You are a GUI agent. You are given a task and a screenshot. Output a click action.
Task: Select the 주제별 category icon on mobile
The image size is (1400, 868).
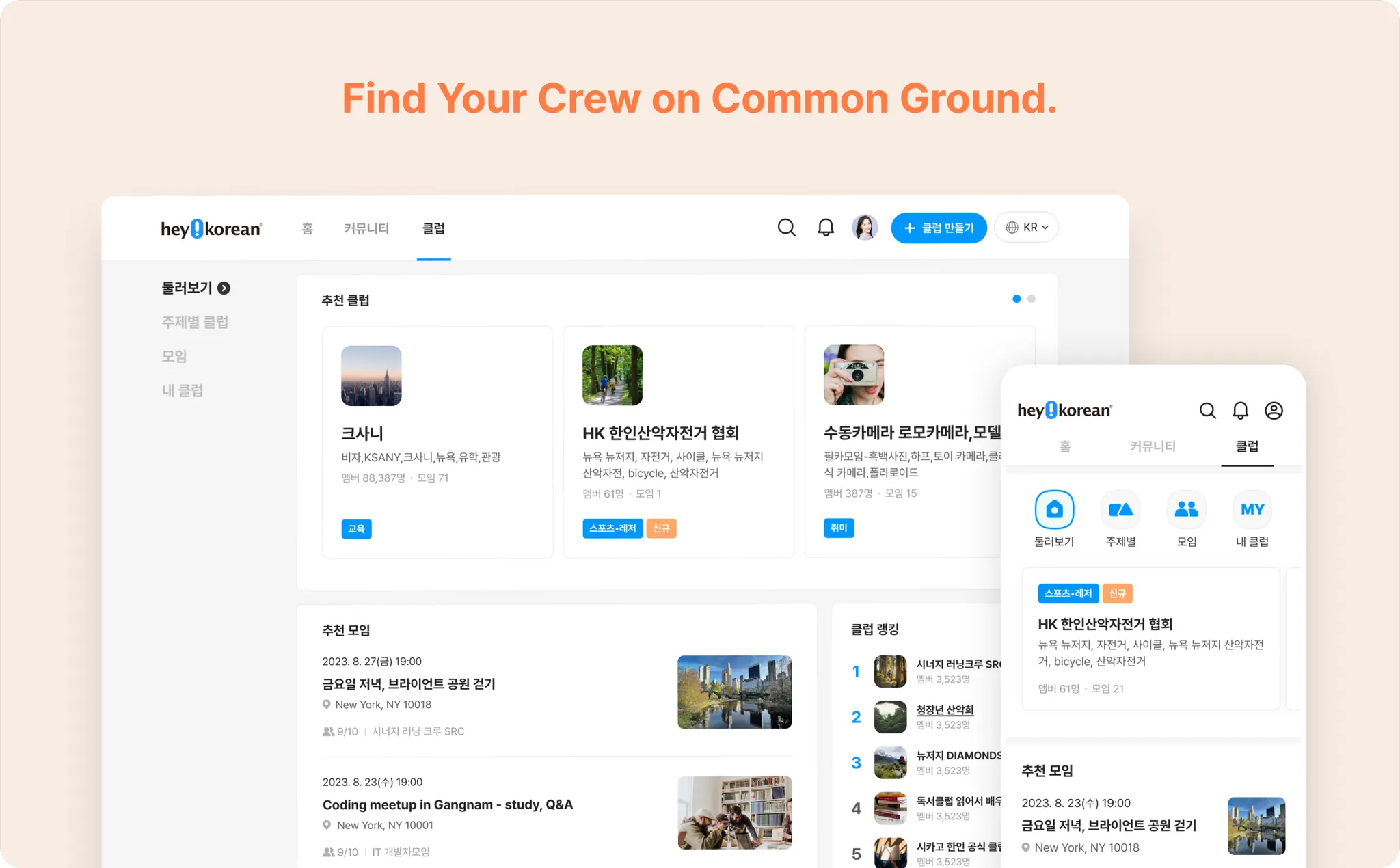coord(1120,510)
